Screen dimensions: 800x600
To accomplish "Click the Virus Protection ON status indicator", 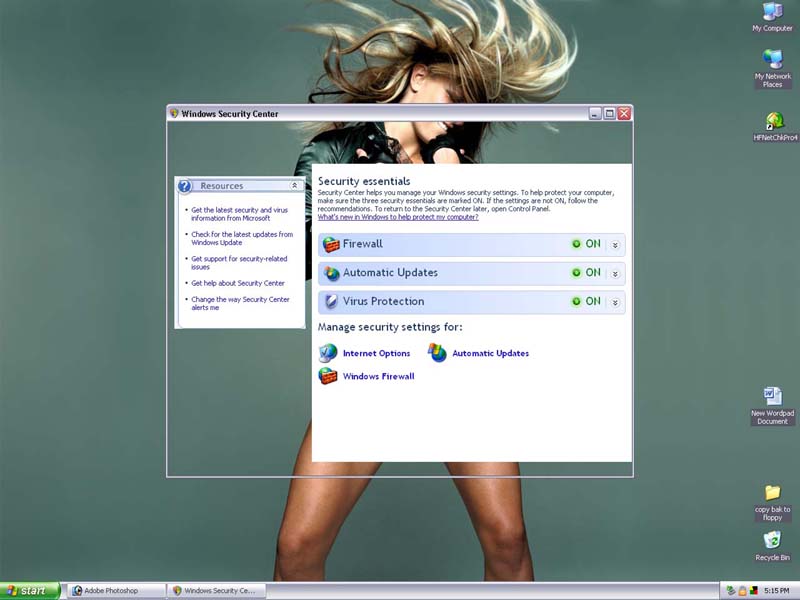I will (586, 301).
